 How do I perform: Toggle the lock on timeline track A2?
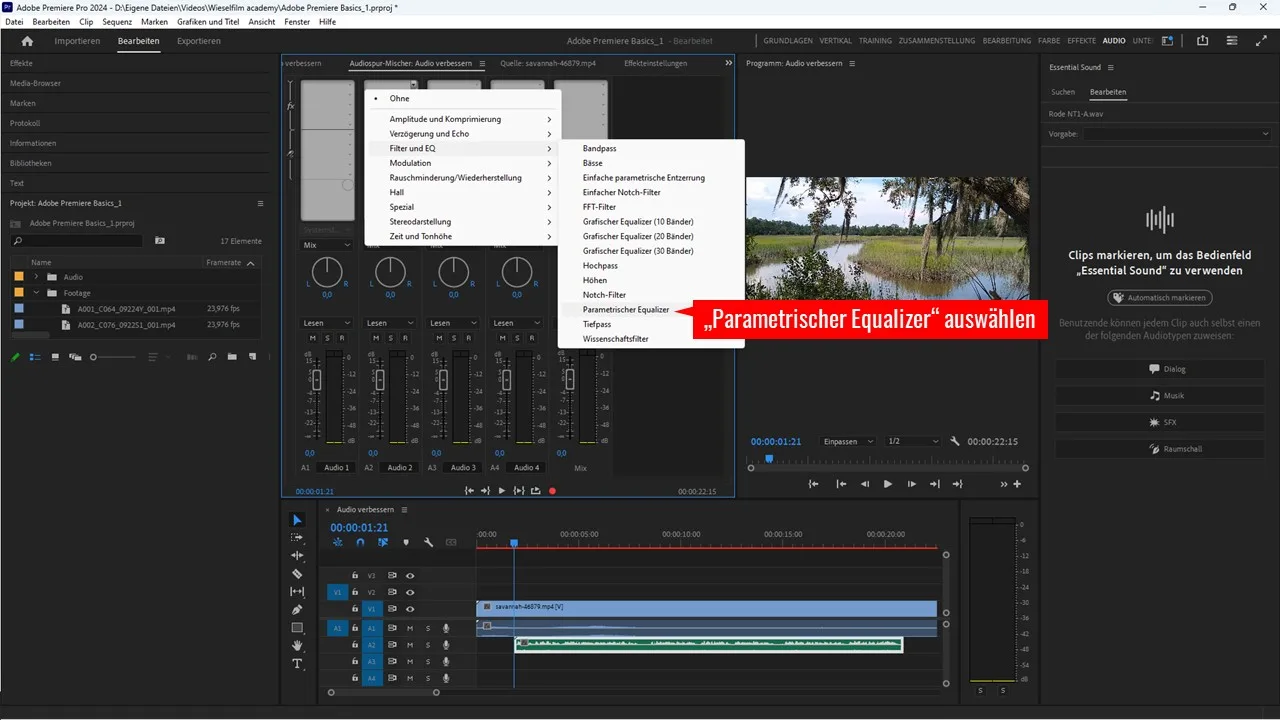coord(354,645)
